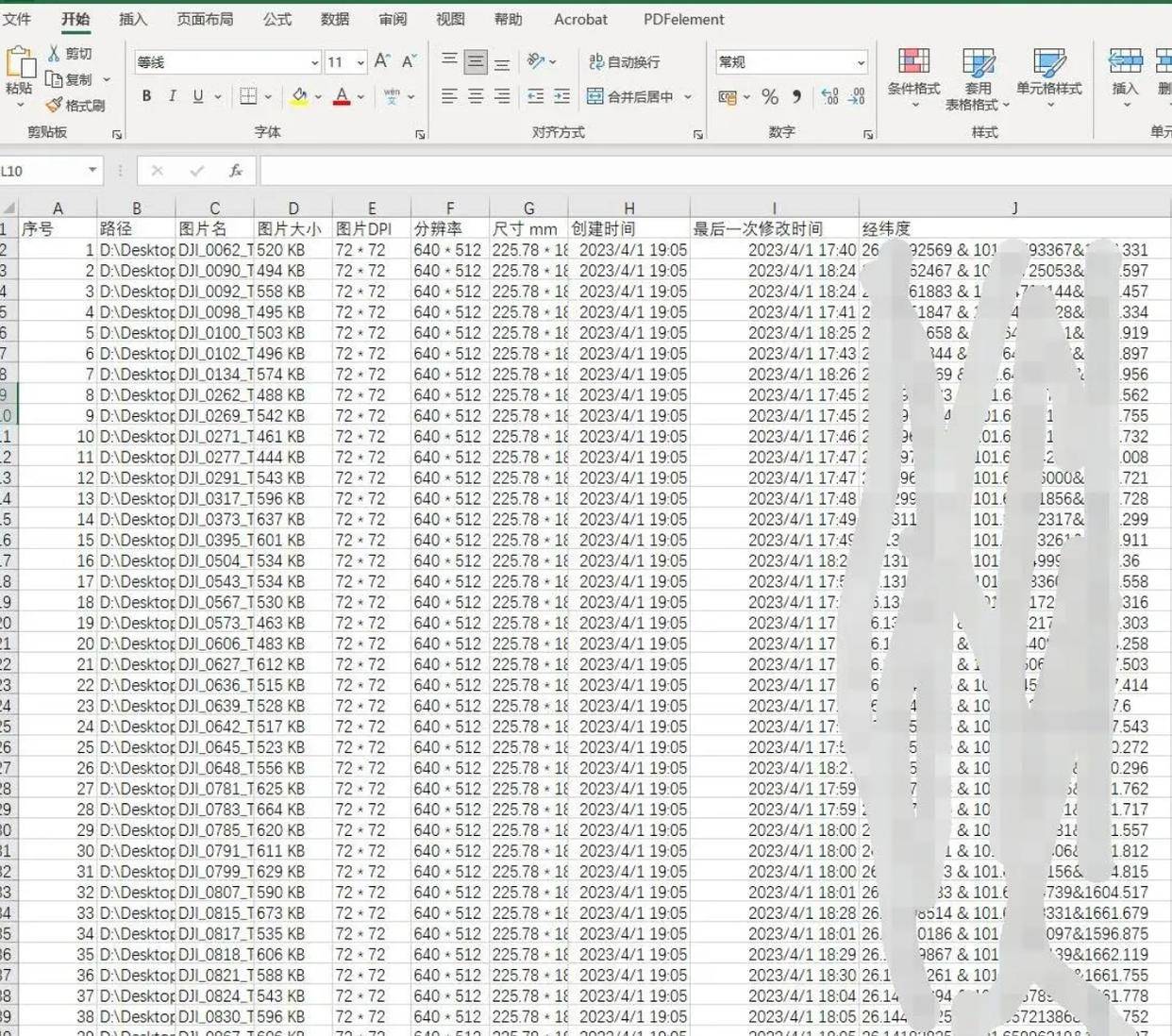This screenshot has height=1036, width=1172.
Task: Apply the yellow fill color
Action: point(299,96)
